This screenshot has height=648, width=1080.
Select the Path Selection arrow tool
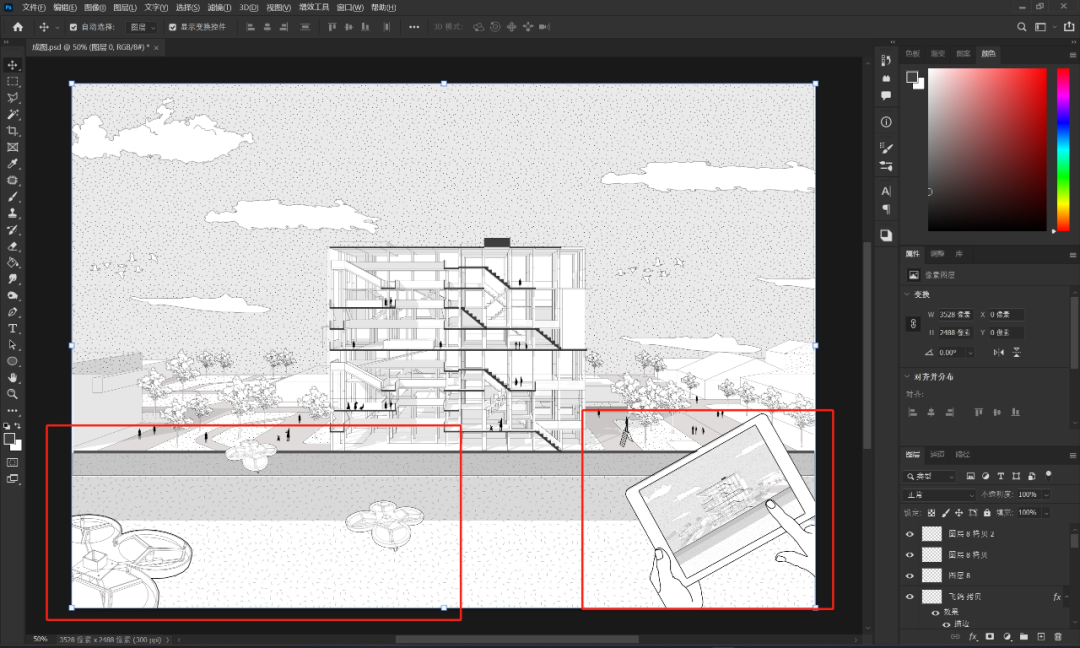[x=12, y=345]
